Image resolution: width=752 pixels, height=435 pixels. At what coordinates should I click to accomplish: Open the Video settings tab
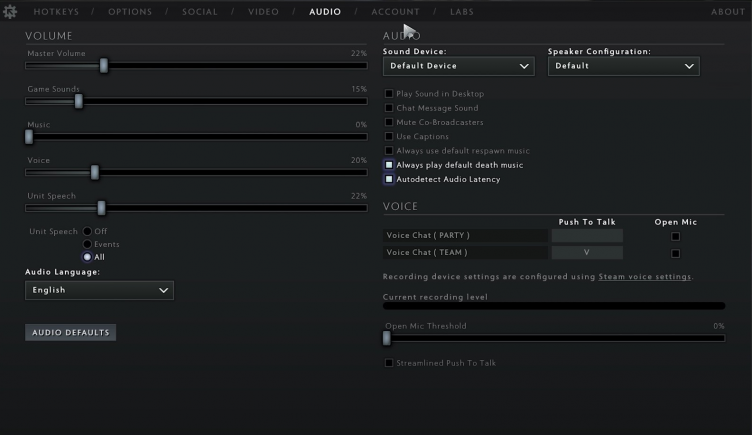263,12
